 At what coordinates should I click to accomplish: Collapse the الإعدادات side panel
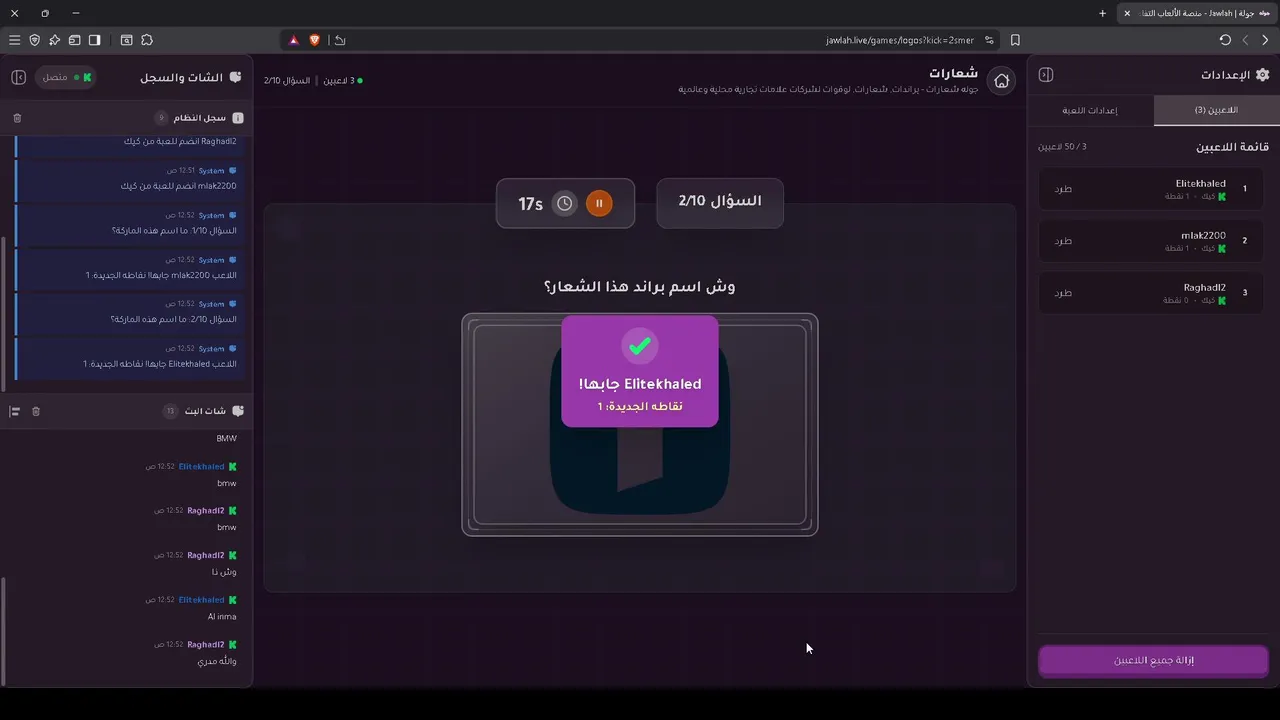click(x=1046, y=75)
